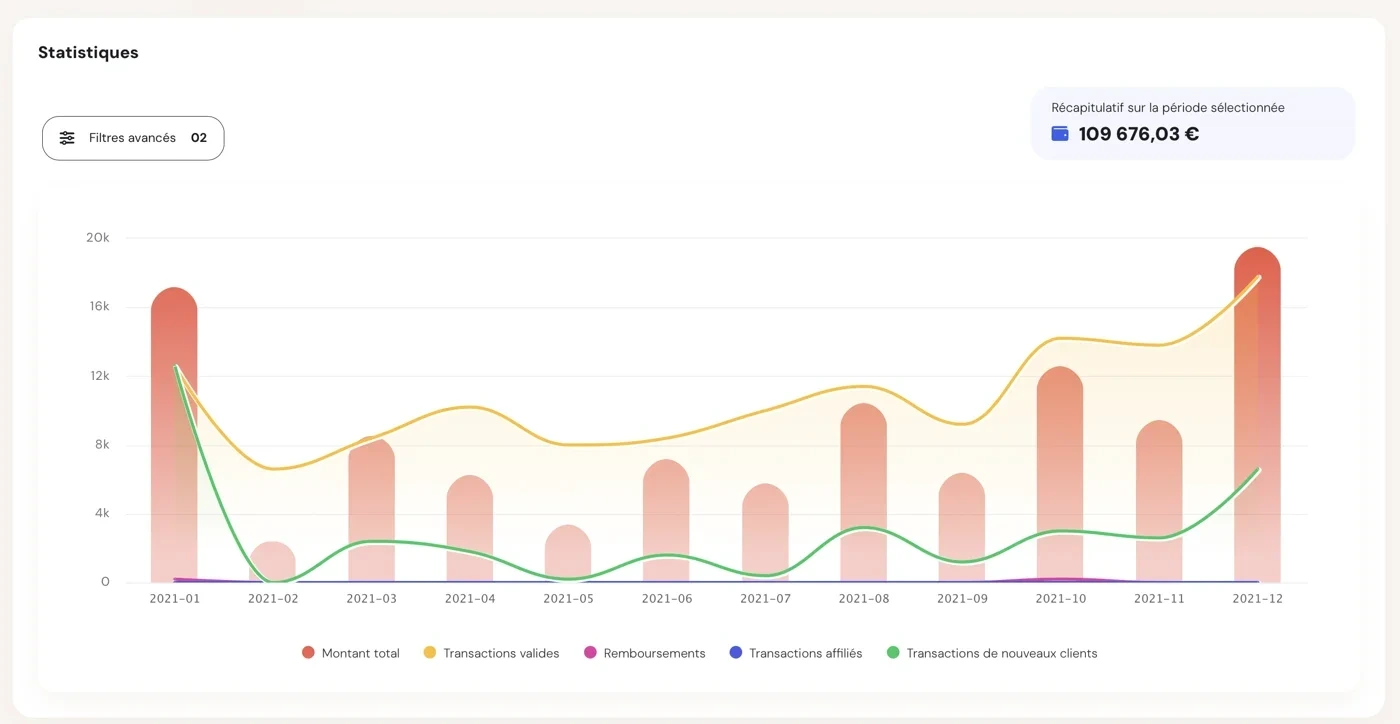This screenshot has height=724, width=1400.
Task: Select the 2021-07 total bar
Action: 765,533
